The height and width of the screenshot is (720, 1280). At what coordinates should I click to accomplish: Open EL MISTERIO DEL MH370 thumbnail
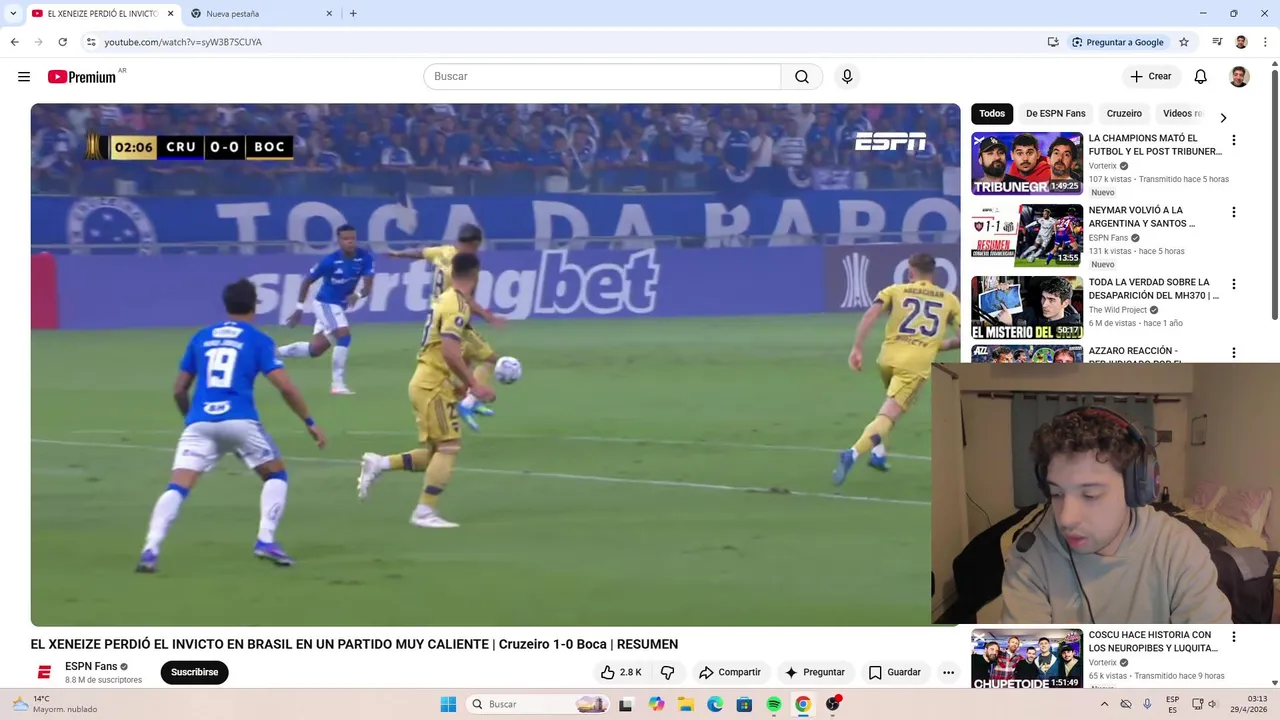[1027, 307]
